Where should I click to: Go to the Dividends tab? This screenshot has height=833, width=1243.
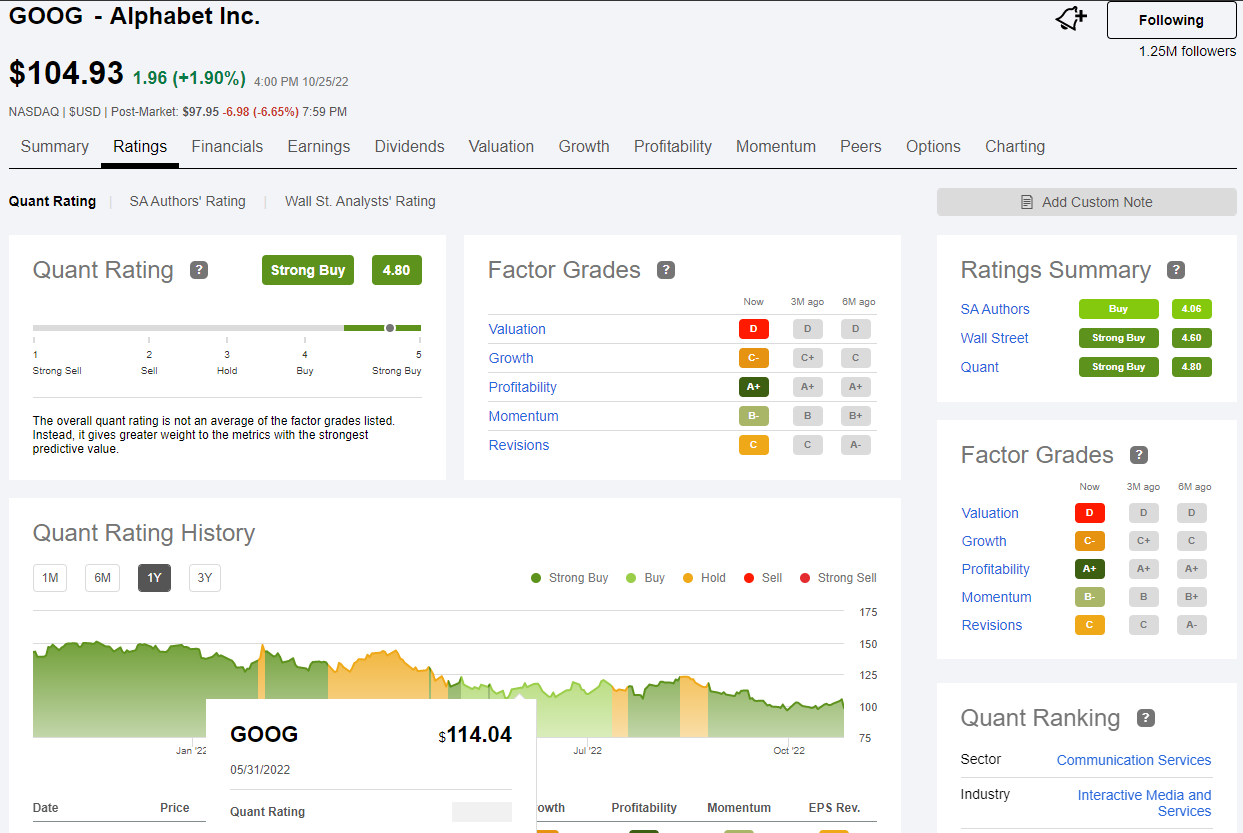410,146
